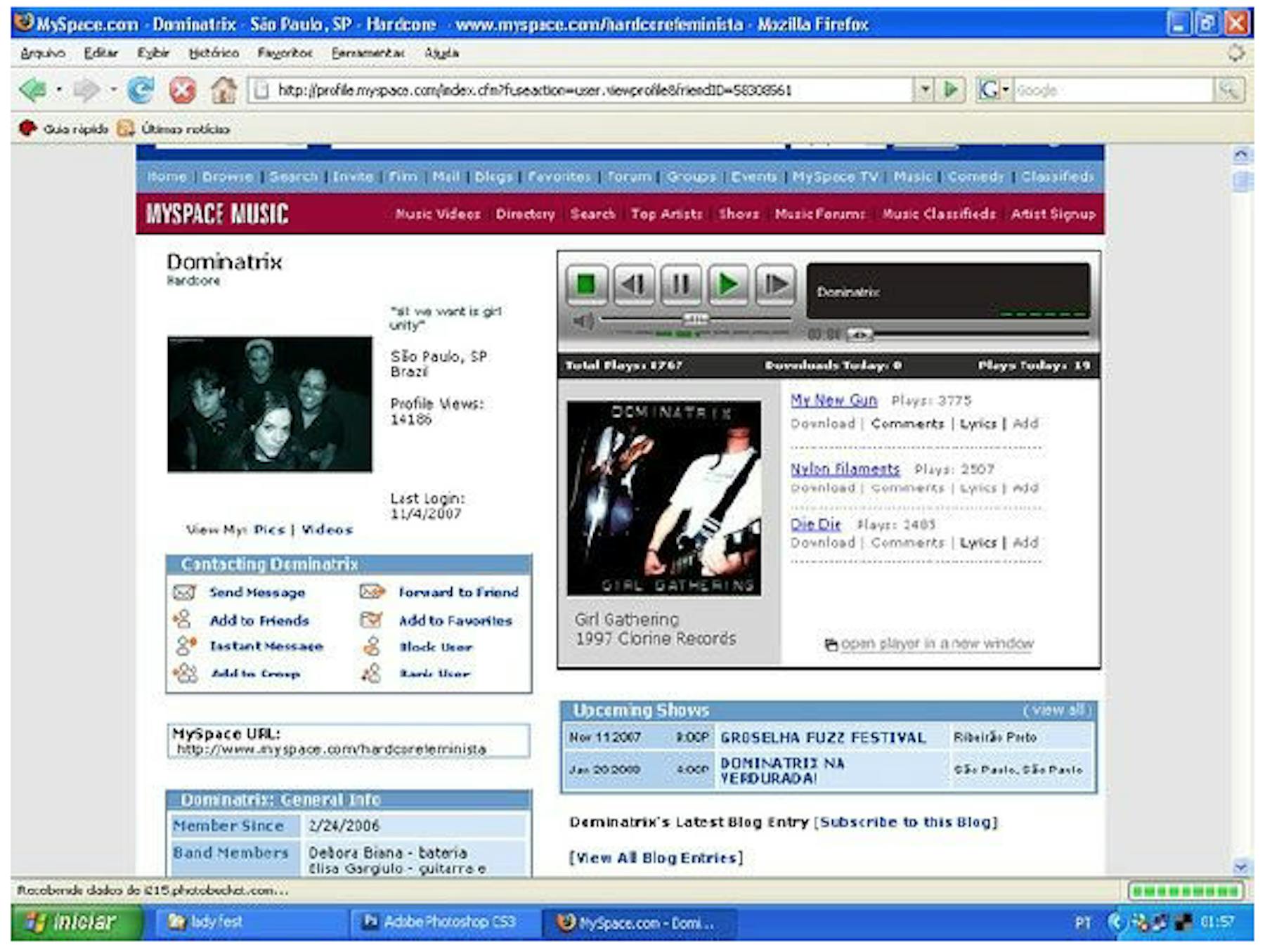Image resolution: width=1265 pixels, height=952 pixels.
Task: Open the URL address bar dropdown
Action: [926, 89]
